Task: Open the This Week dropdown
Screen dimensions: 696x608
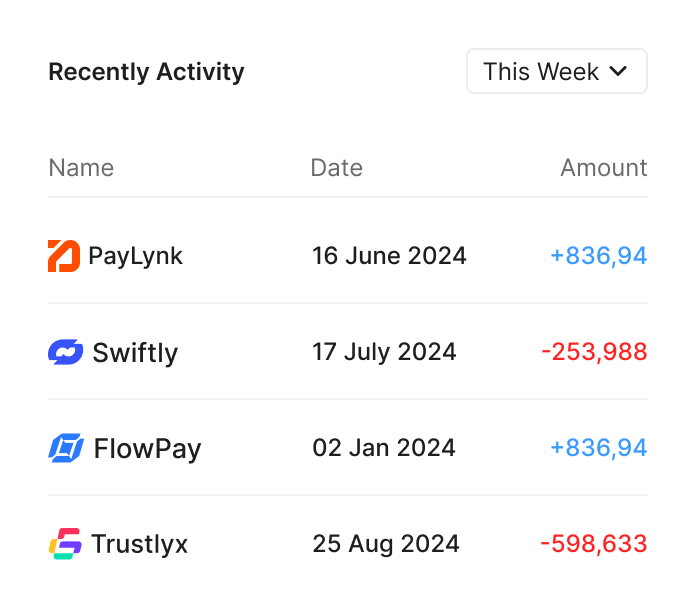Action: [x=557, y=71]
